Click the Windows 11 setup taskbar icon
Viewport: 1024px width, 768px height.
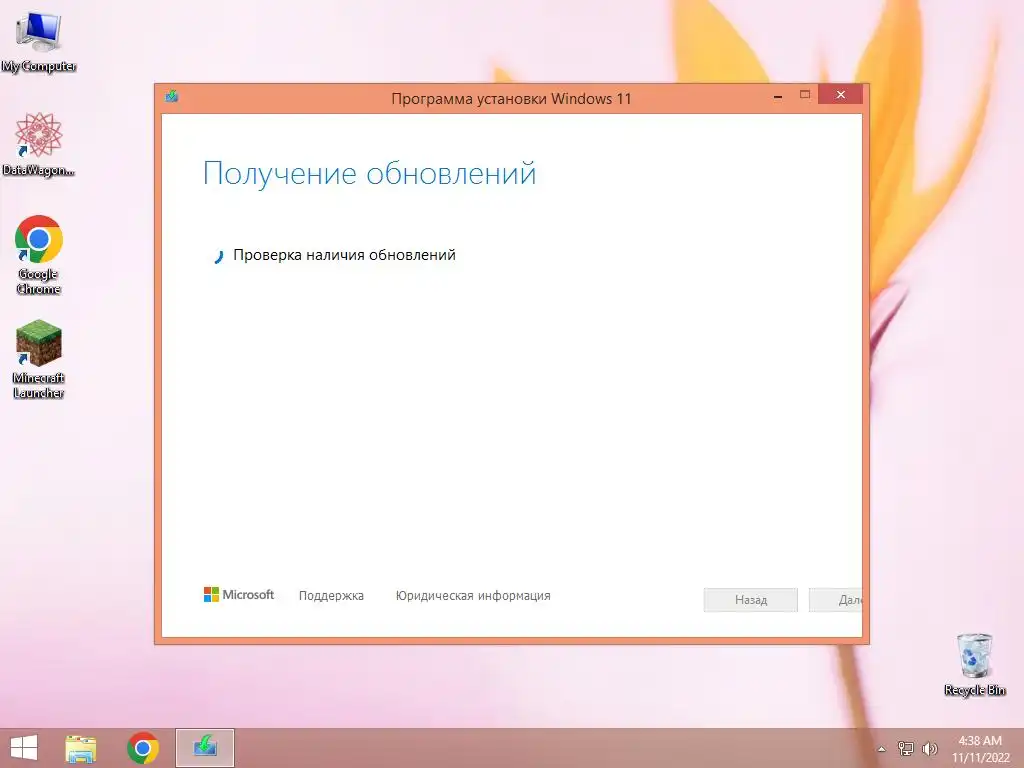click(205, 748)
